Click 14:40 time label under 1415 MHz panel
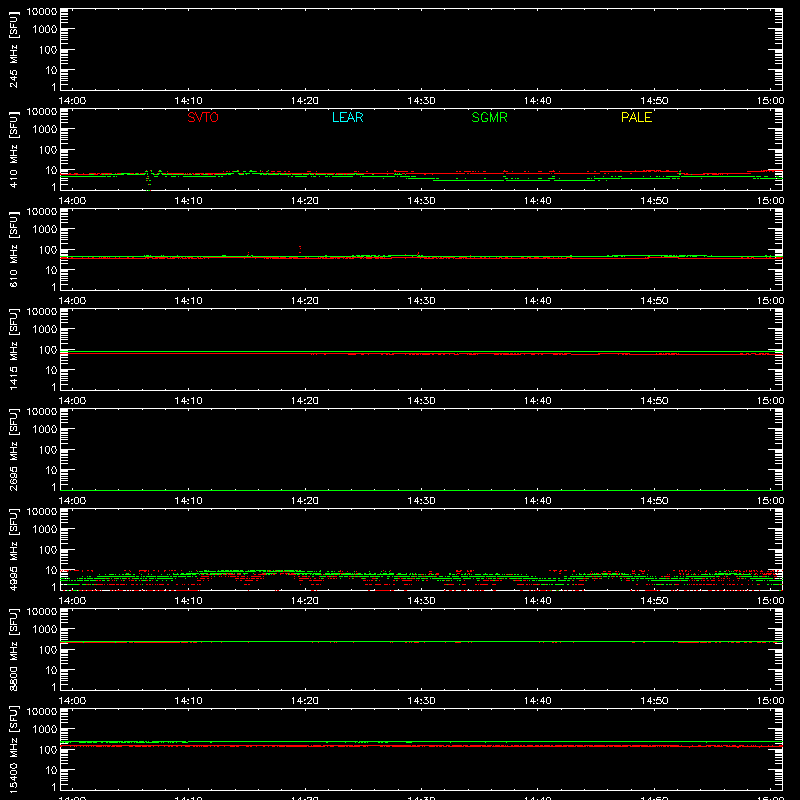This screenshot has height=800, width=800. 537,401
